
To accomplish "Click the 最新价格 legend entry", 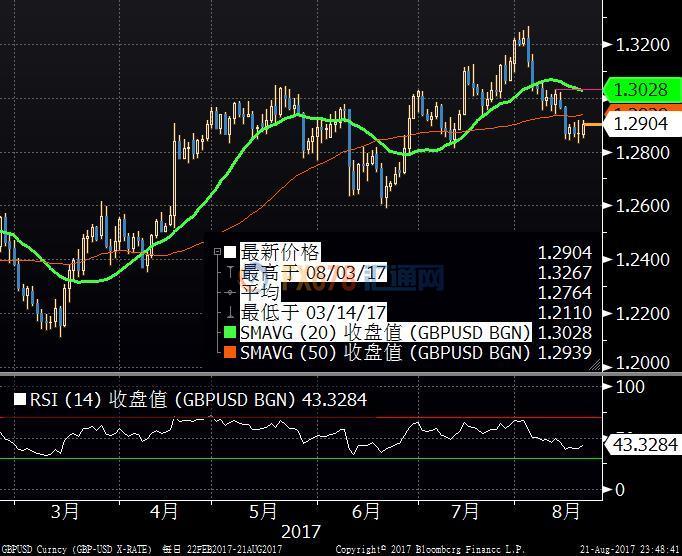I will (x=280, y=252).
